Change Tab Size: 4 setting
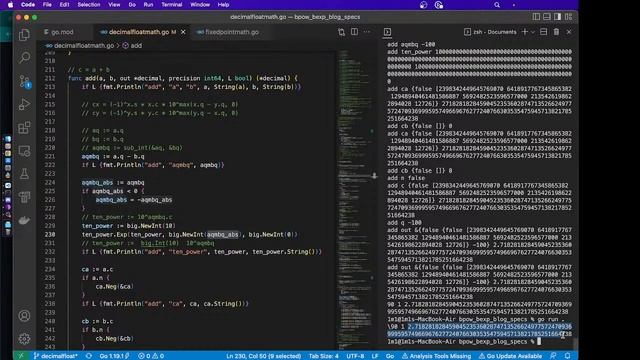The image size is (640, 360). [x=323, y=356]
